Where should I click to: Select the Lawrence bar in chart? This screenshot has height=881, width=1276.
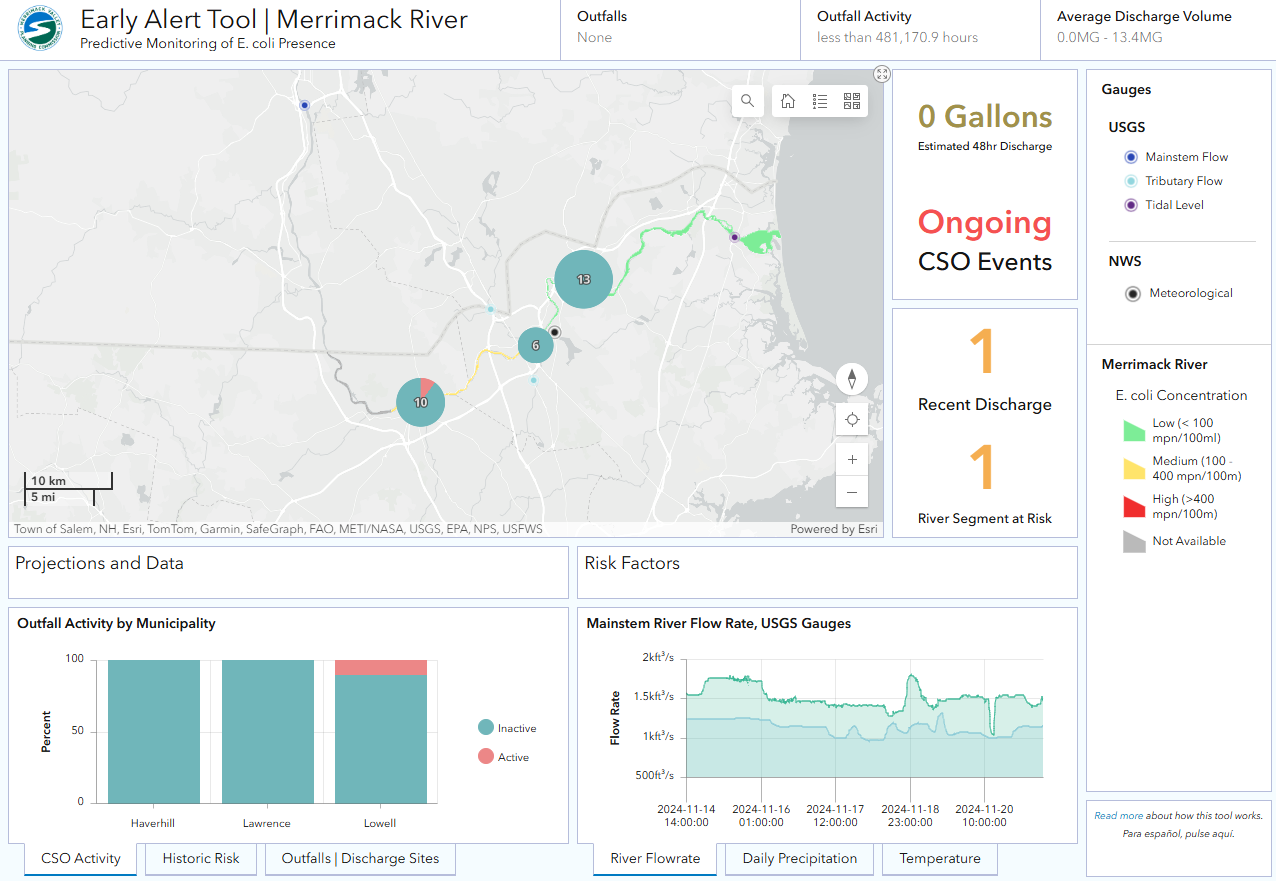pos(268,731)
